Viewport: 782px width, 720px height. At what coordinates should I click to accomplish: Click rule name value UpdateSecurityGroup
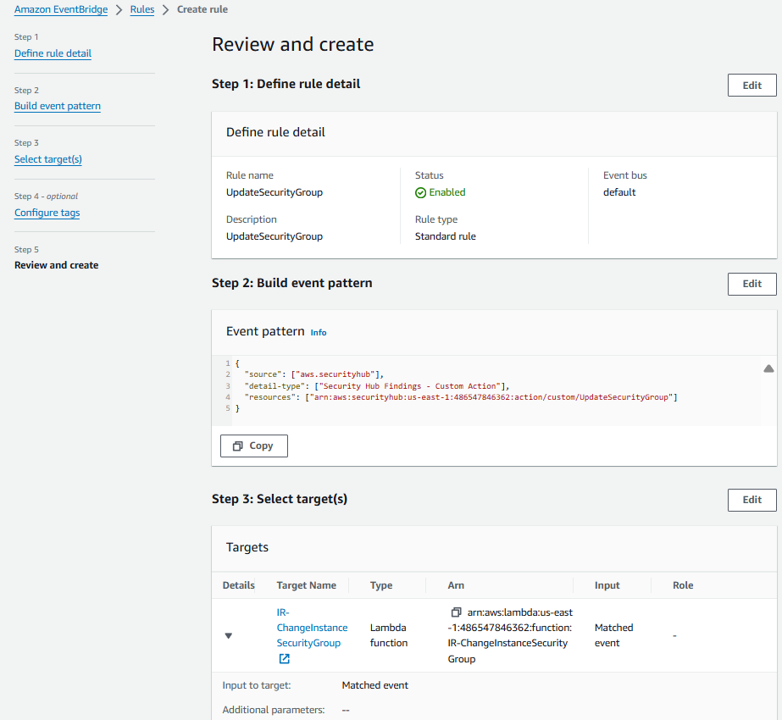point(274,192)
